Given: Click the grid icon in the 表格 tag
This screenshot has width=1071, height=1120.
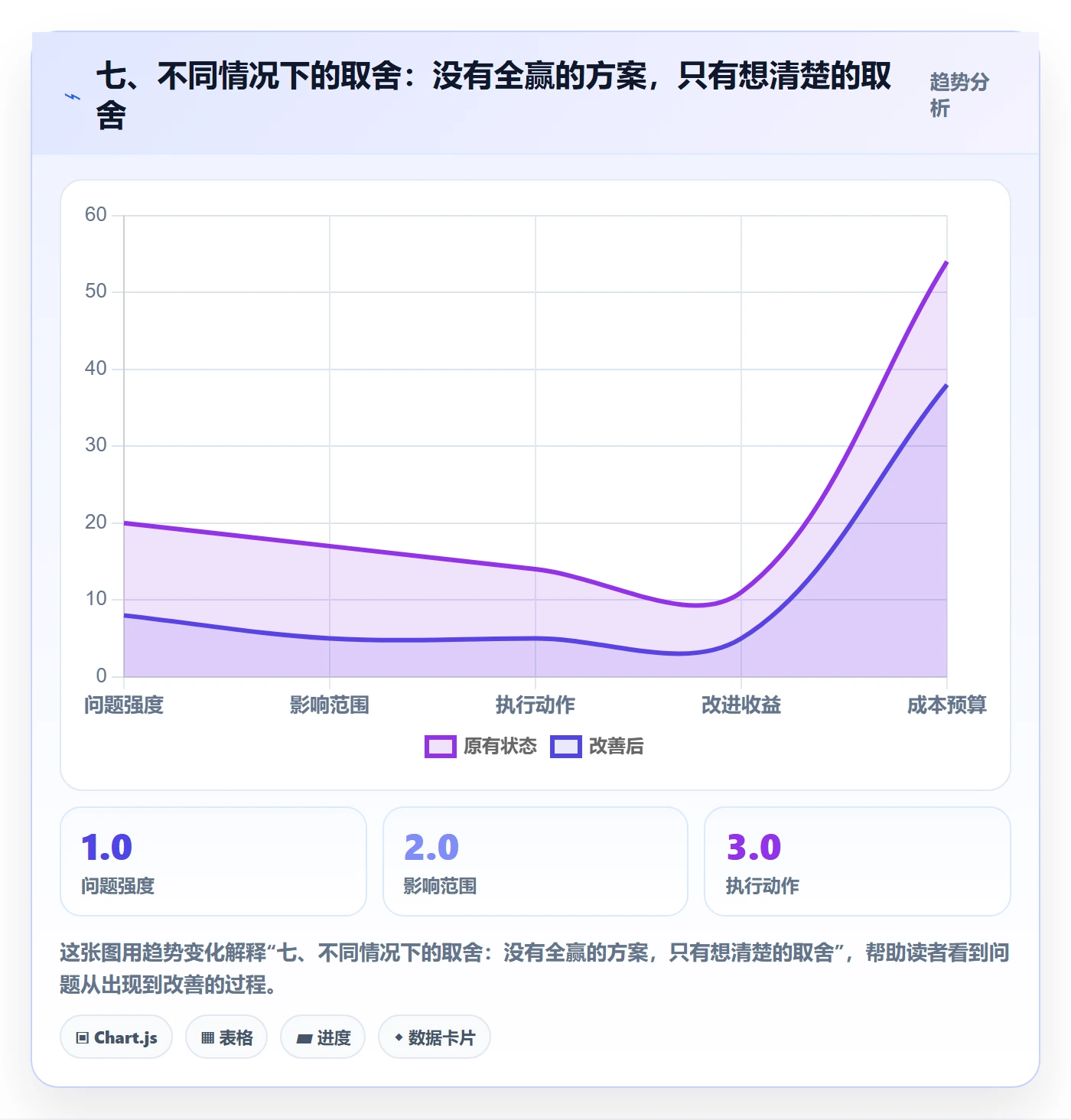Looking at the screenshot, I should [207, 1038].
